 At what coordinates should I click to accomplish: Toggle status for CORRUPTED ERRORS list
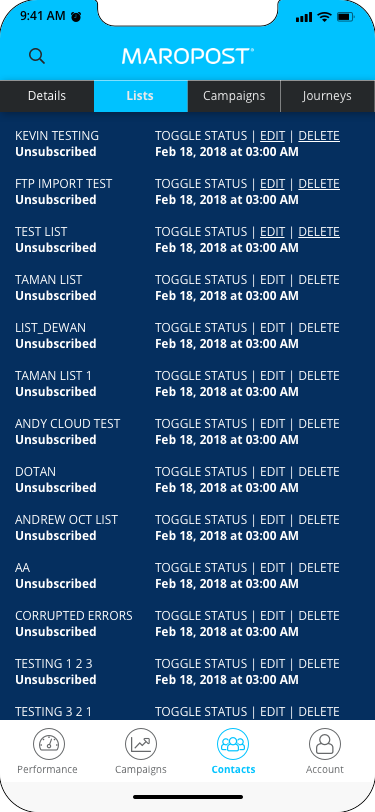(201, 615)
